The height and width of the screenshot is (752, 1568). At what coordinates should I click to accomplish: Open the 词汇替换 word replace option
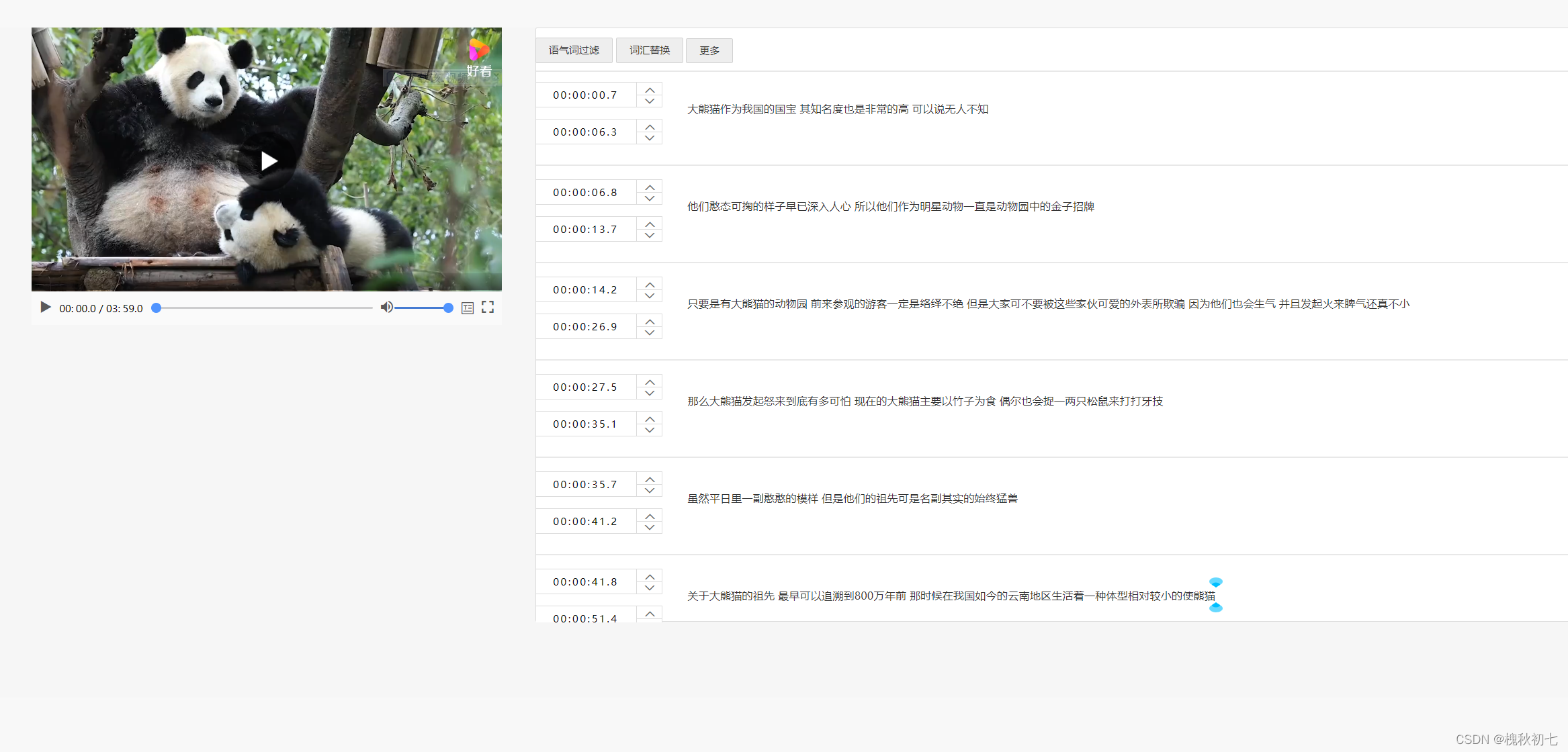(650, 50)
